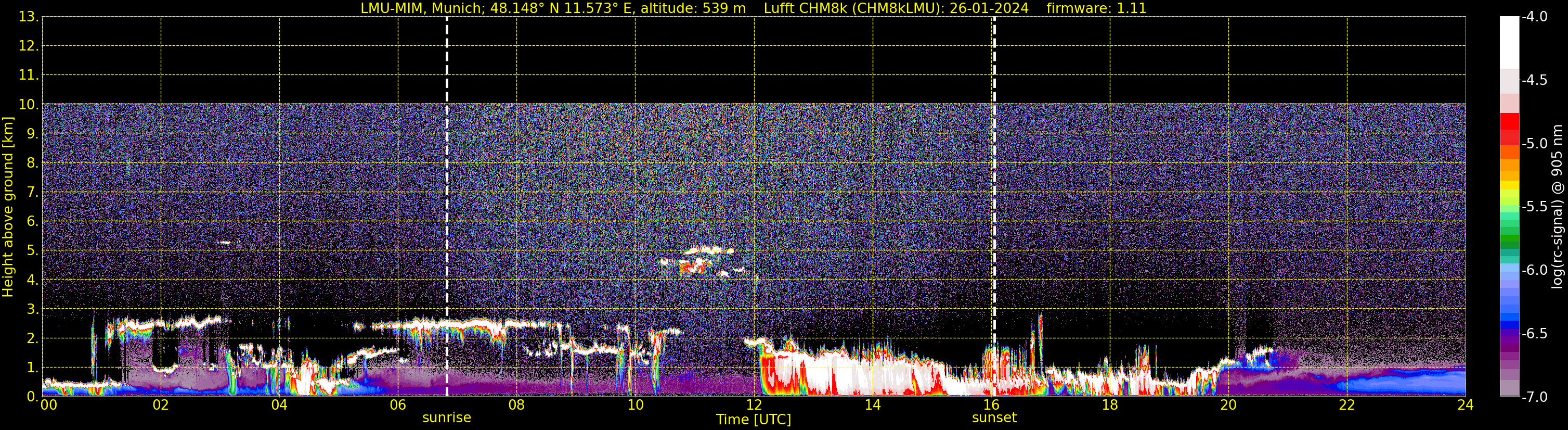The width and height of the screenshot is (1568, 430).
Task: Click the "2." height axis tick label
Action: click(32, 339)
